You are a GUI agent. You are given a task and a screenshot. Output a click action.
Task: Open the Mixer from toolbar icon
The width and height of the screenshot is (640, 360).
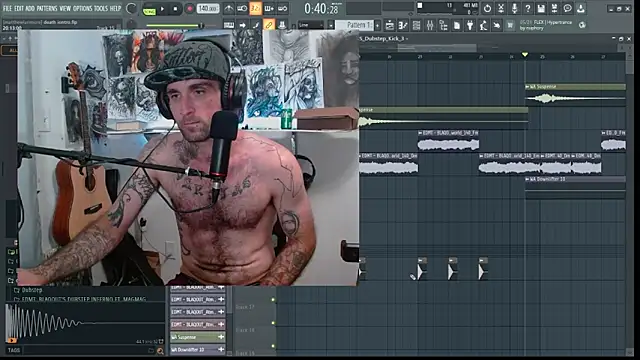tap(430, 25)
